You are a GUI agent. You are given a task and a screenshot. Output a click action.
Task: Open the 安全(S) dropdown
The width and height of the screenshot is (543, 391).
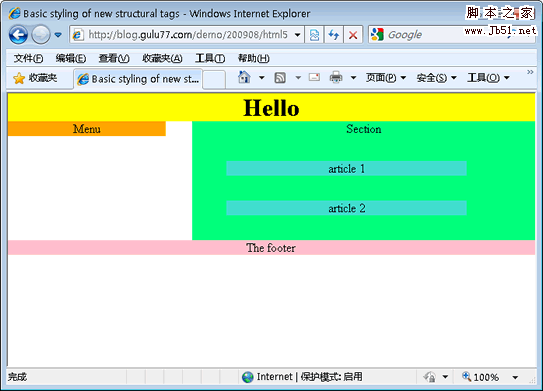pyautogui.click(x=436, y=78)
